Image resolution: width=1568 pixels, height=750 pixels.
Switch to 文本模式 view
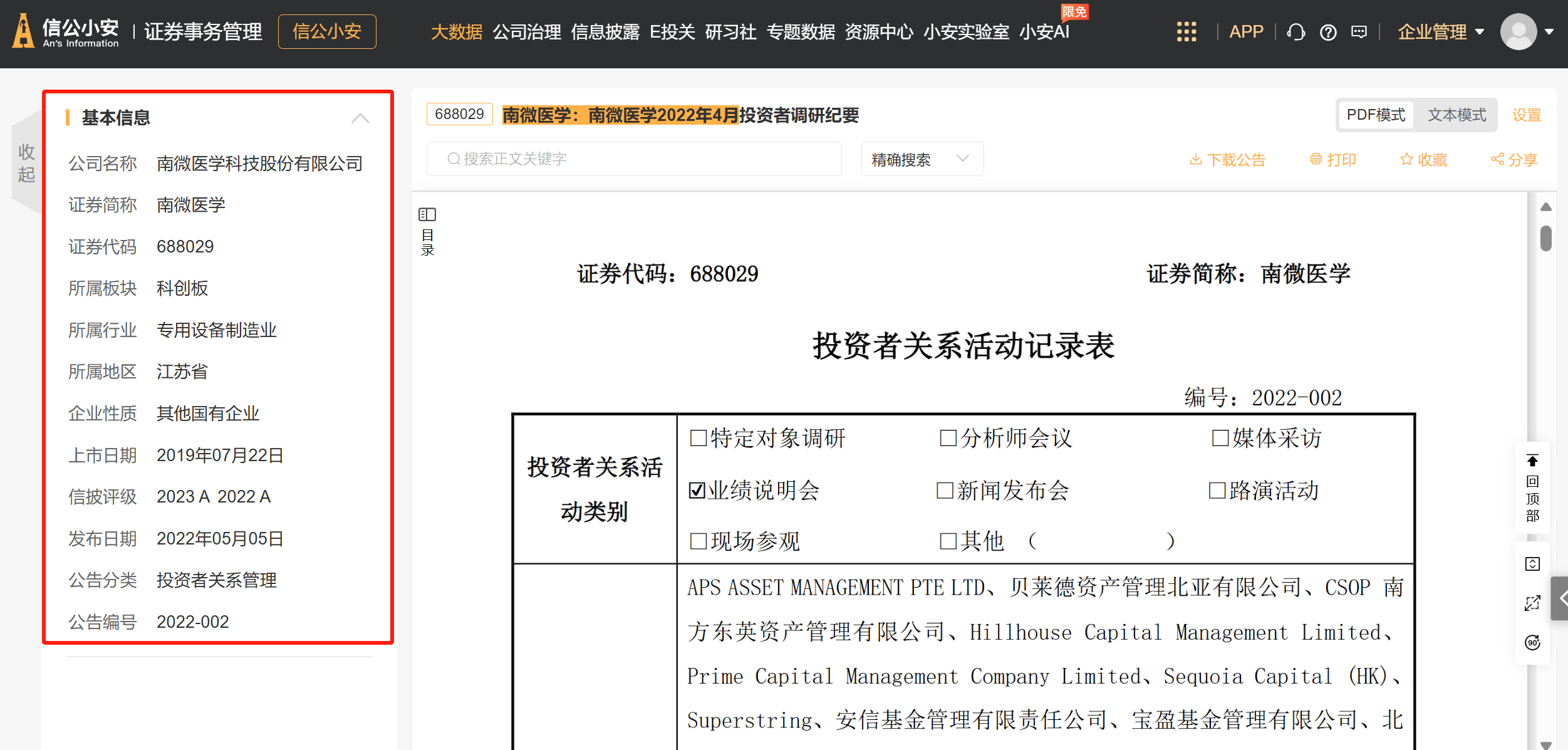point(1456,115)
